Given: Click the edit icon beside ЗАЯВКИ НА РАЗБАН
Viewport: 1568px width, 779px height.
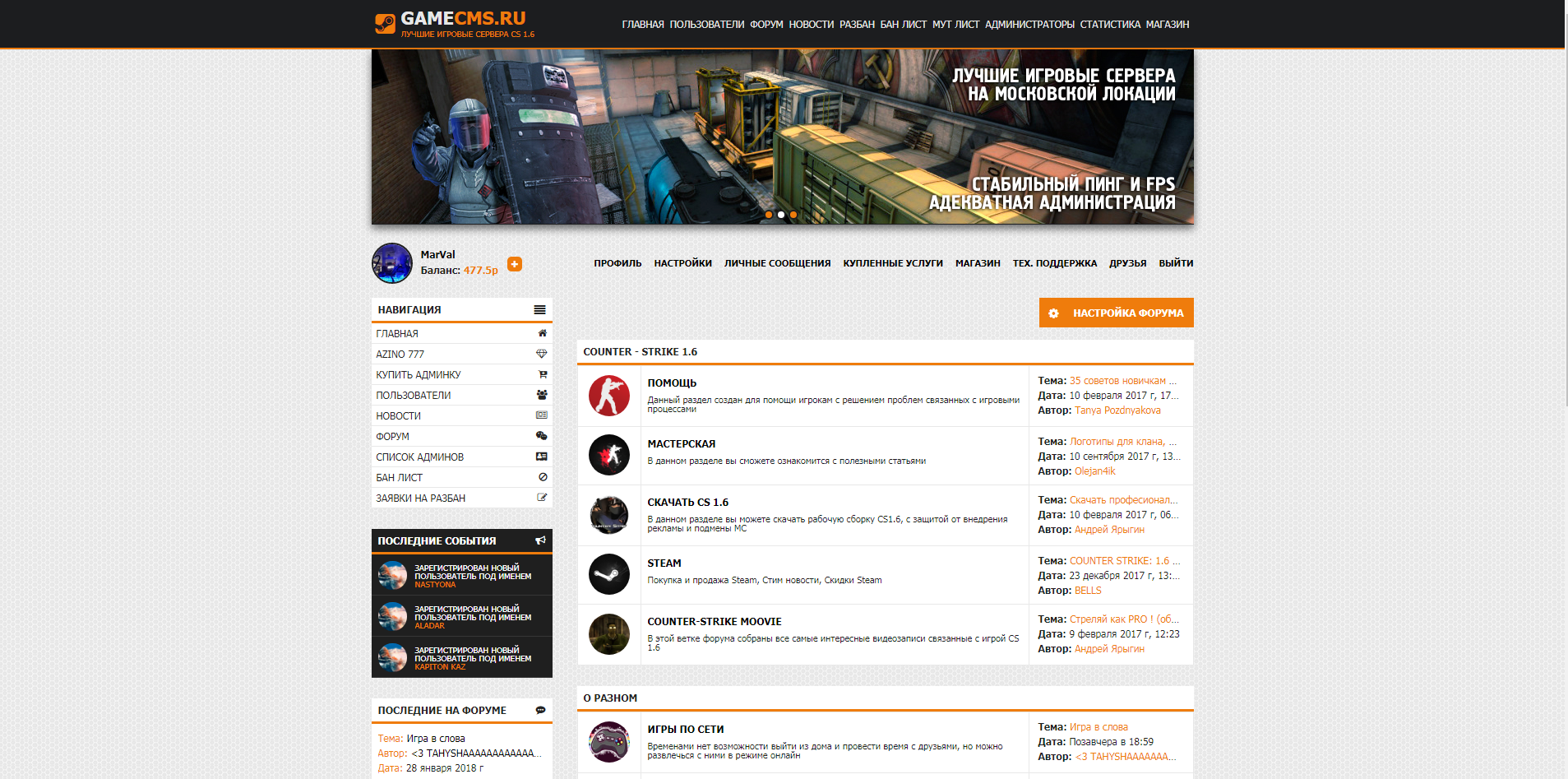Looking at the screenshot, I should 542,498.
